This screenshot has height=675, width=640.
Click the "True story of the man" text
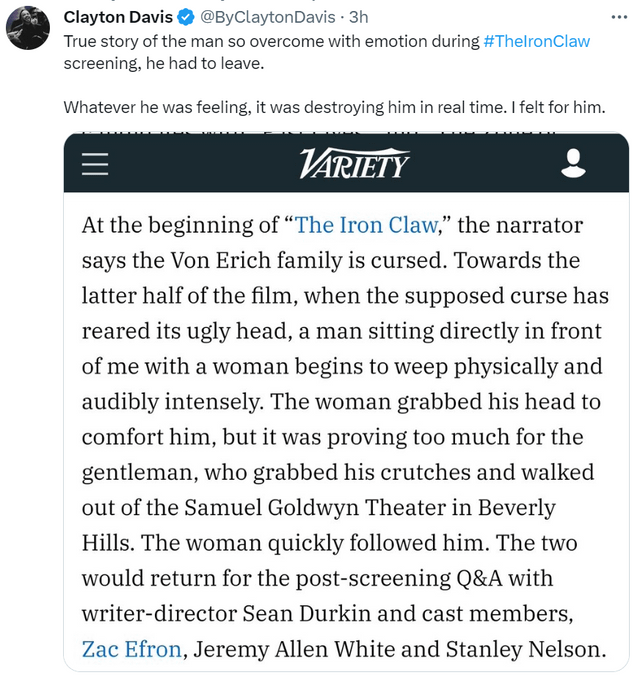[x=150, y=41]
